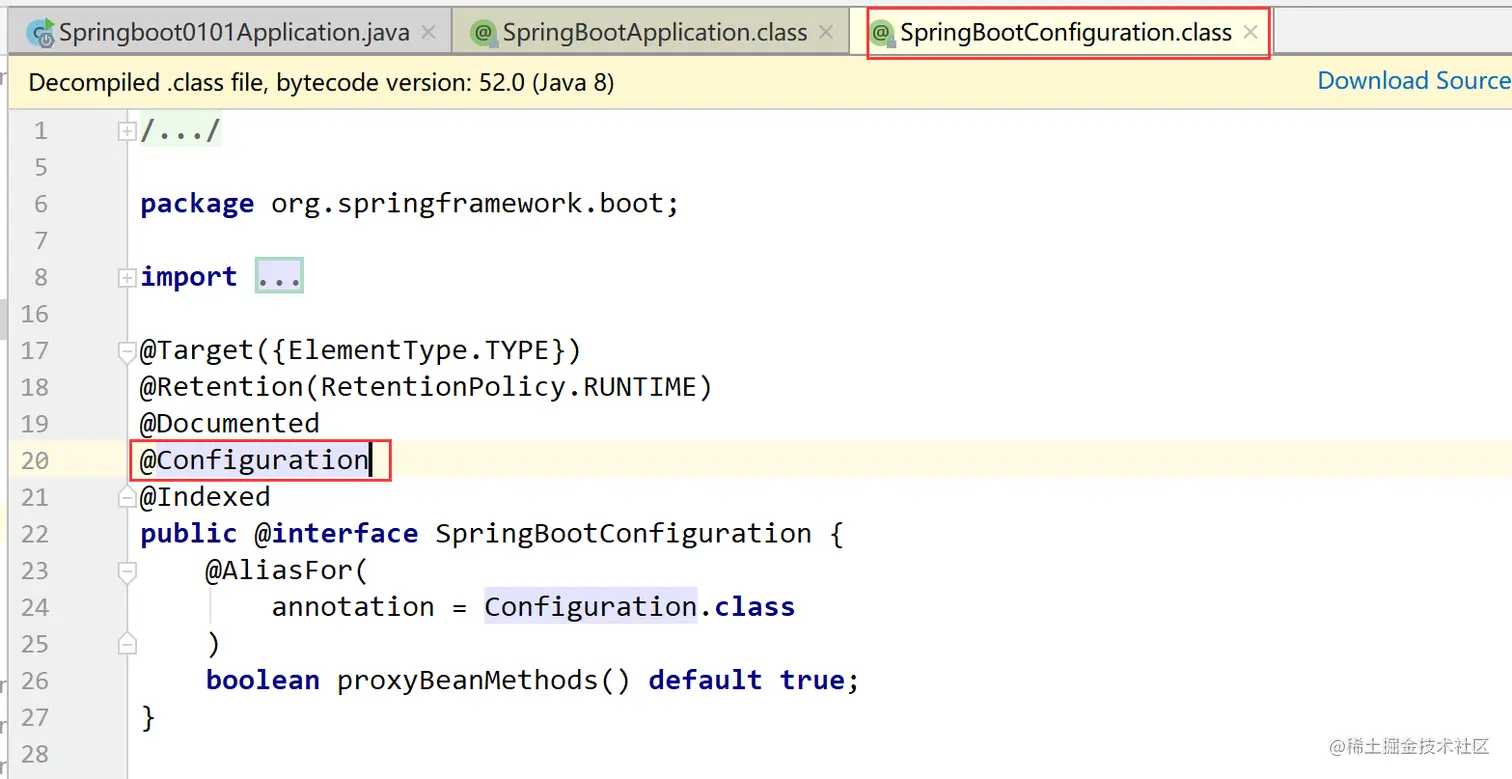Collapse the @AliasFor block at line 23
The width and height of the screenshot is (1512, 779).
[x=126, y=571]
